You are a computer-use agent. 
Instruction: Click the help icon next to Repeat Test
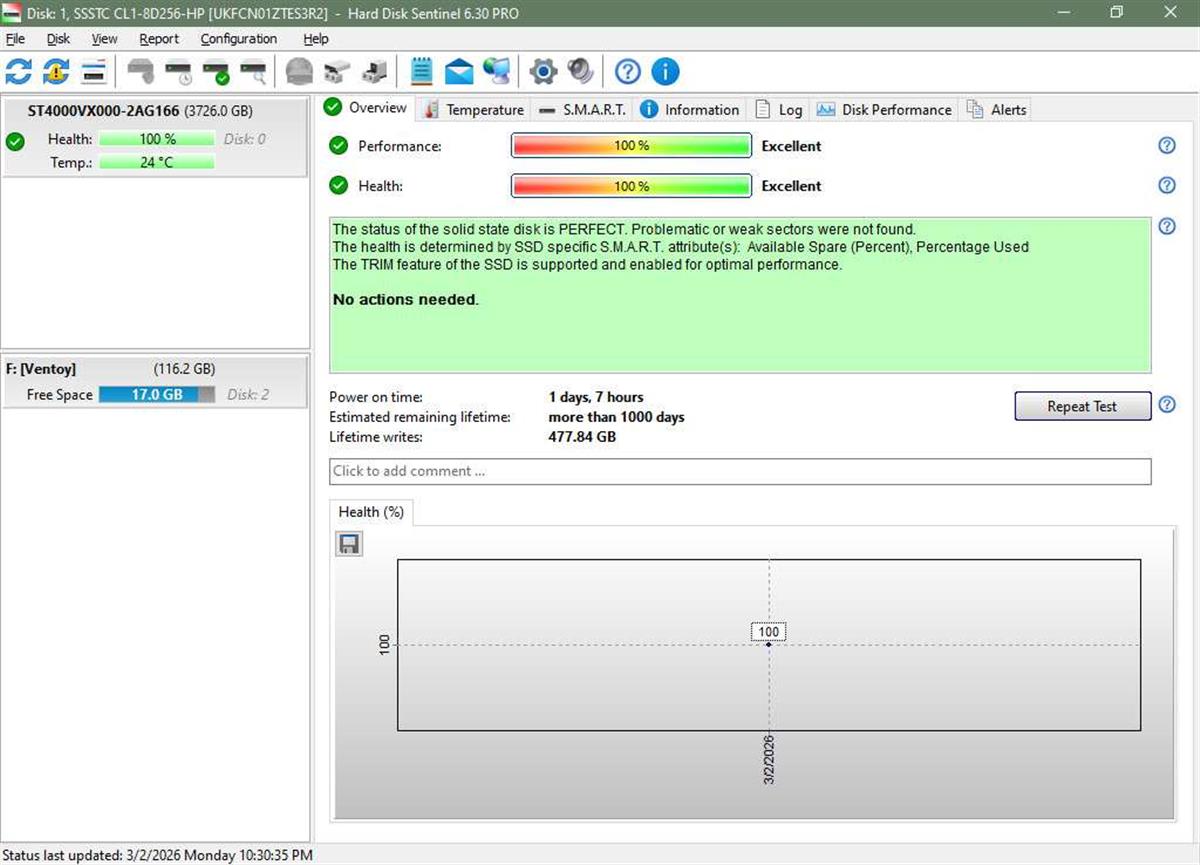click(1166, 405)
